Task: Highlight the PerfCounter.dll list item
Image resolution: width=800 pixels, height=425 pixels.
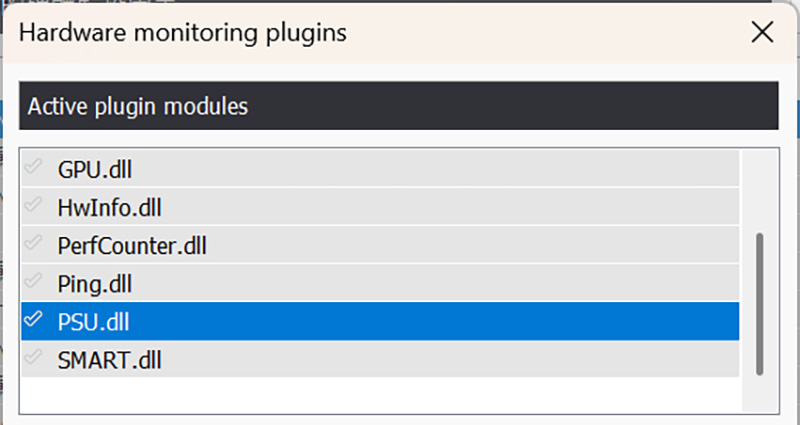Action: coord(380,244)
